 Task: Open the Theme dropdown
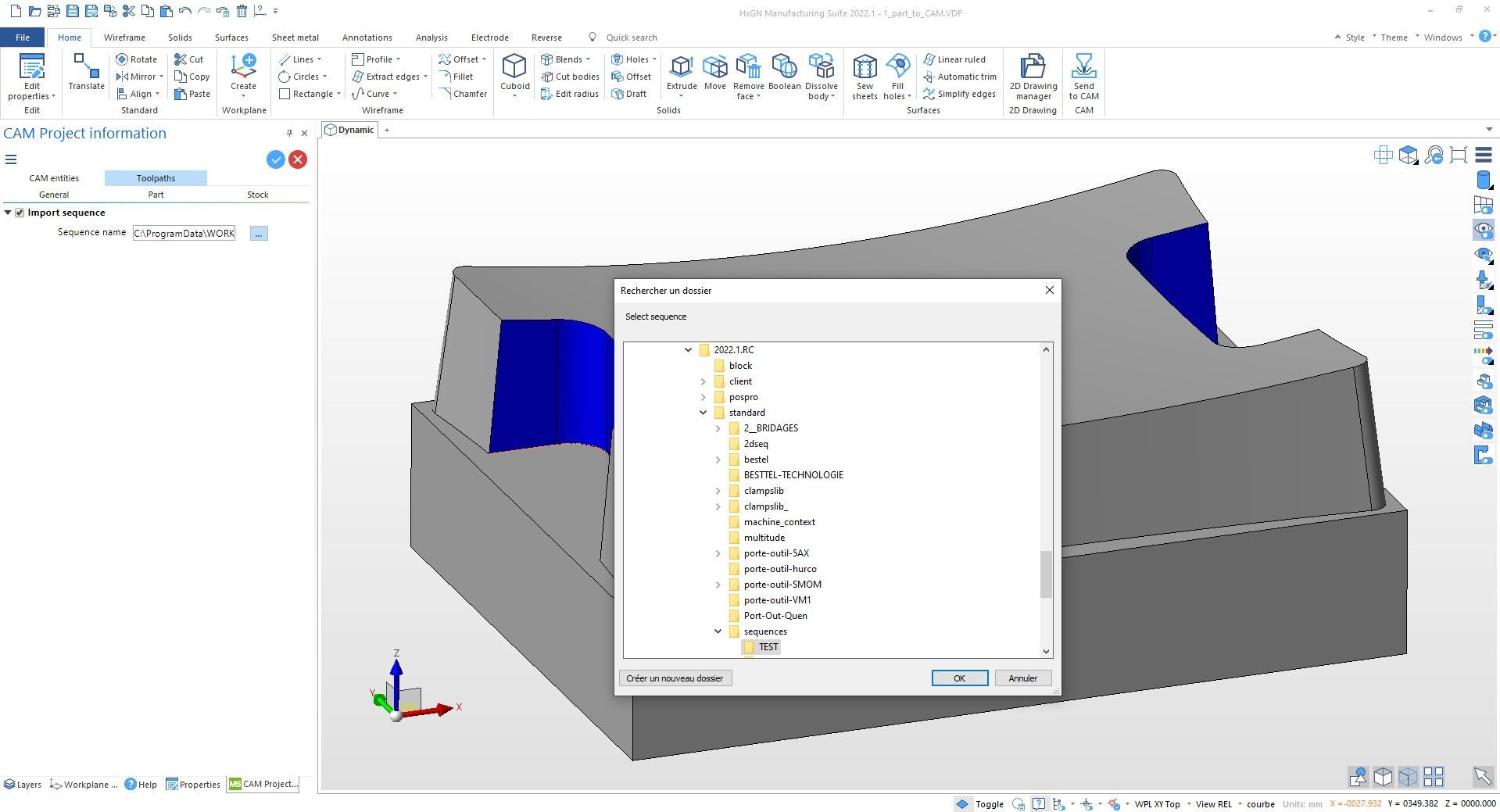1398,38
